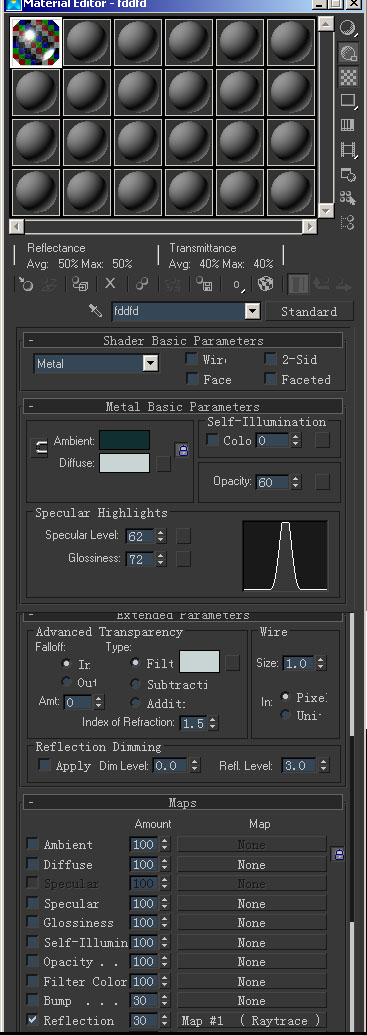Toggle the checkered Background for samples
This screenshot has height=1035, width=367.
(348, 77)
